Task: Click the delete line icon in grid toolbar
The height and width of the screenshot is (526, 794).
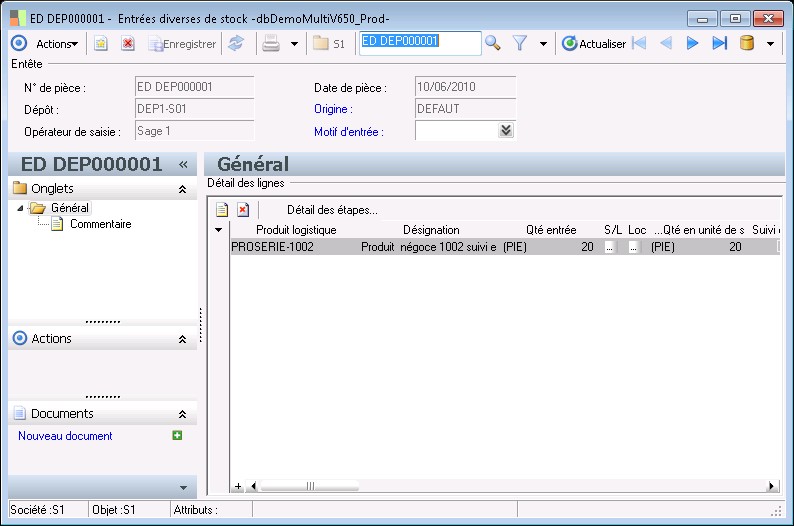Action: click(243, 210)
